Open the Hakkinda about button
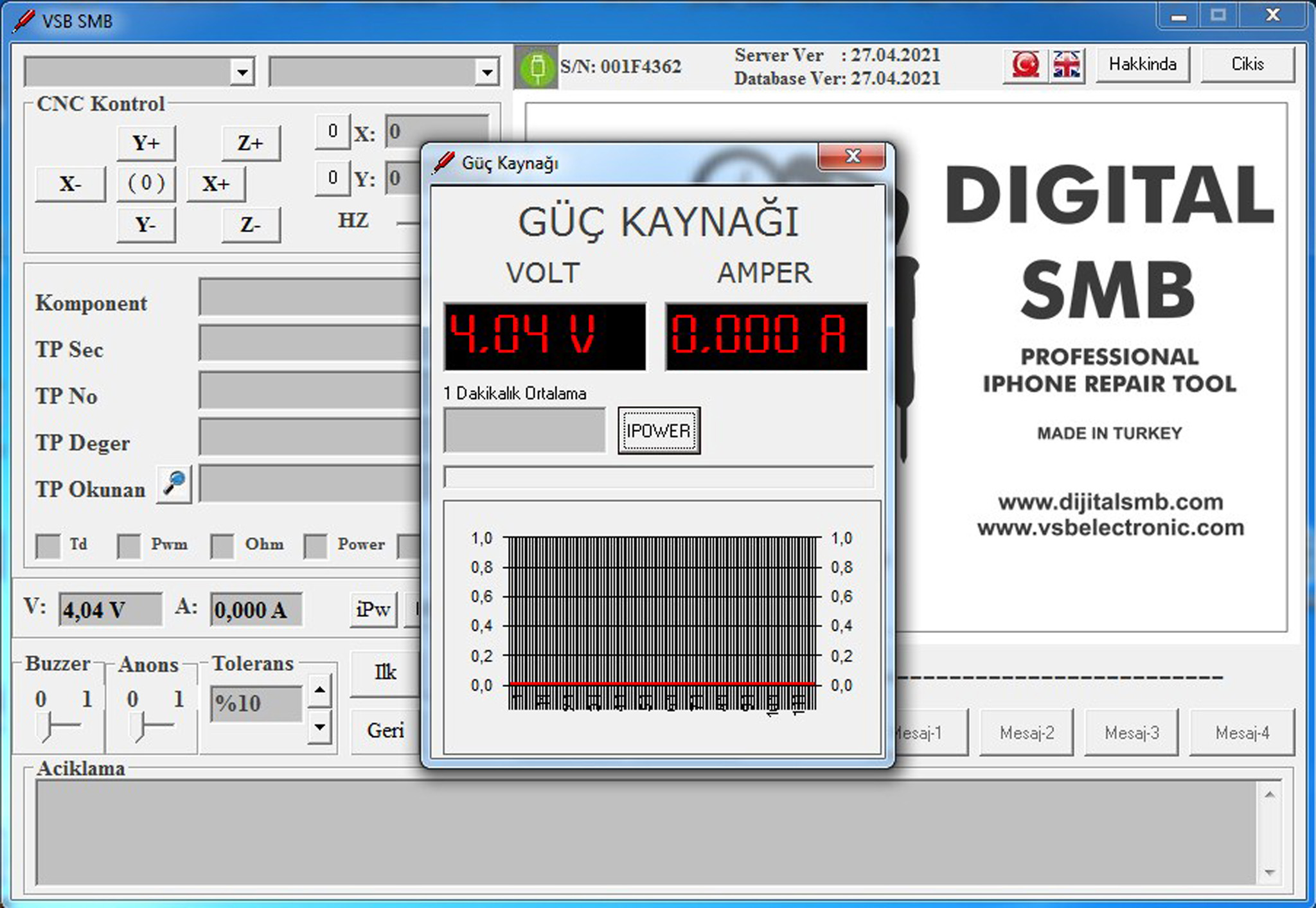Screen dimensions: 1316x908 point(1142,64)
